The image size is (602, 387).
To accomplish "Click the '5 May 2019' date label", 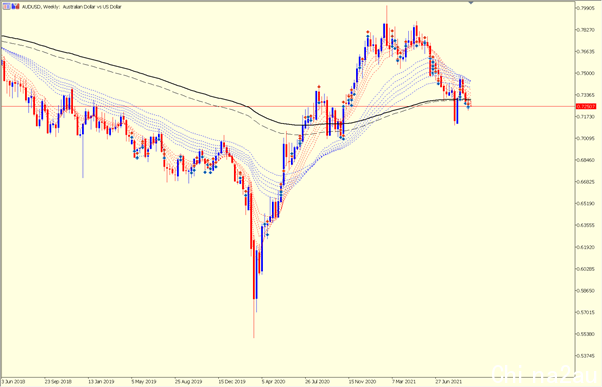I will [x=144, y=382].
